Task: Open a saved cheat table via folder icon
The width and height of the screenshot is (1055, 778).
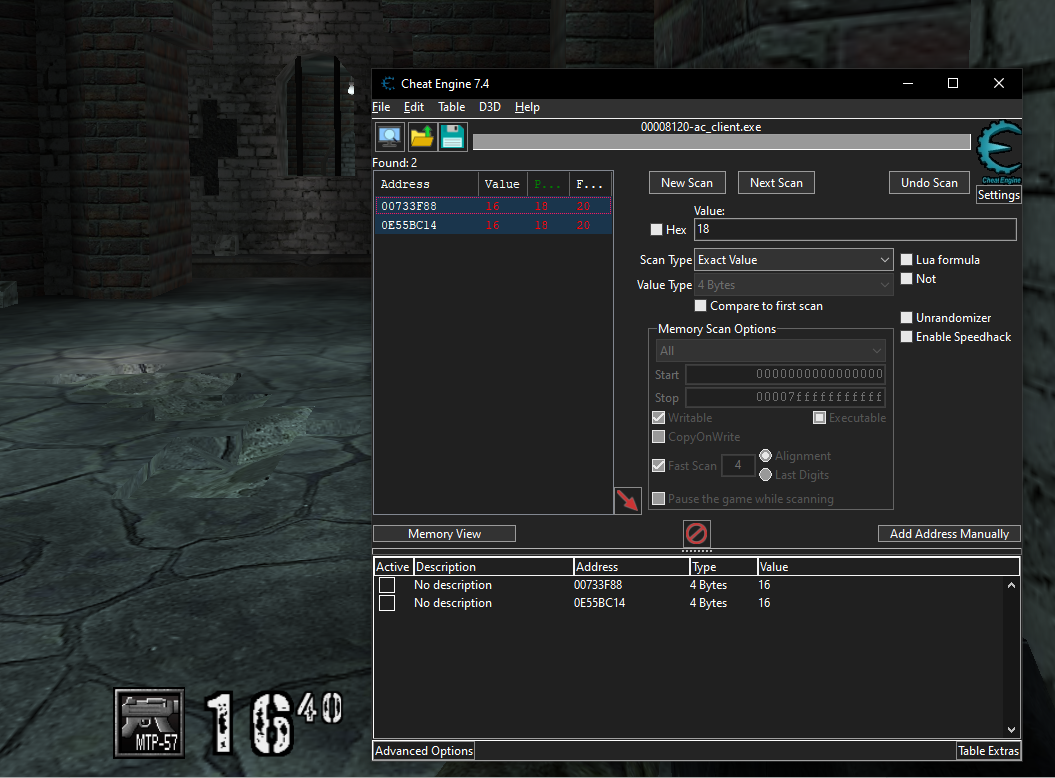Action: [x=420, y=136]
